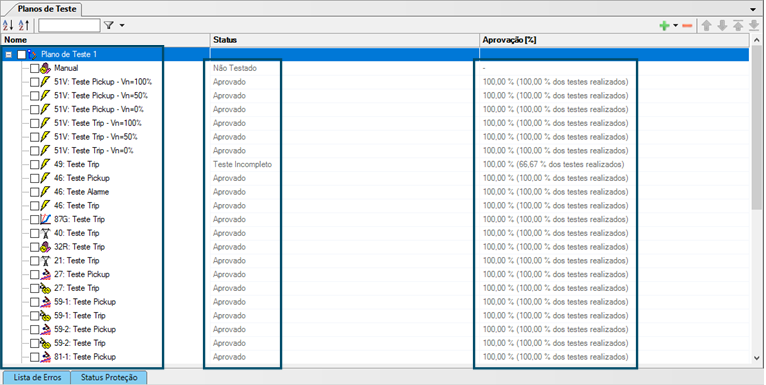
Task: Open the filter options dropdown arrow
Action: 122,25
